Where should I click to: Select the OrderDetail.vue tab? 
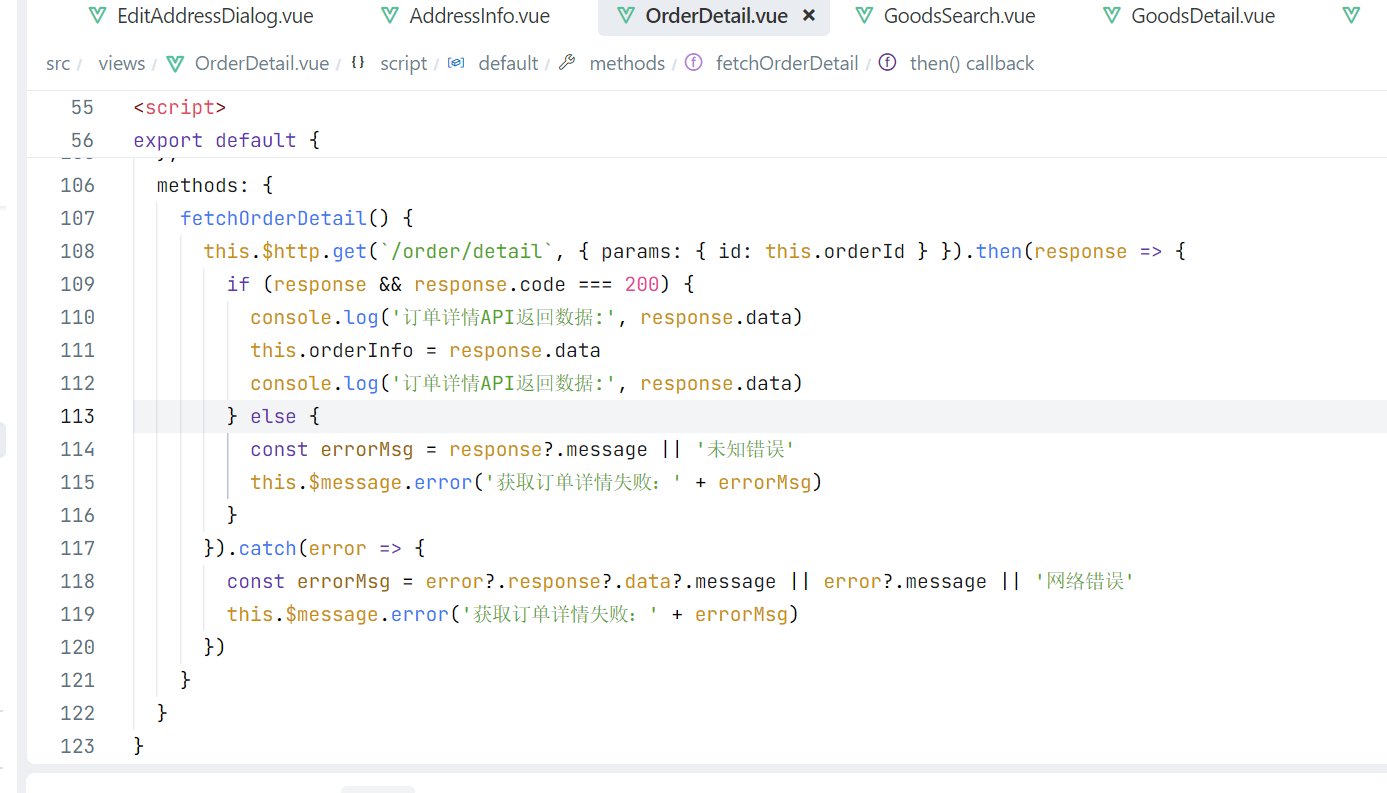tap(713, 16)
